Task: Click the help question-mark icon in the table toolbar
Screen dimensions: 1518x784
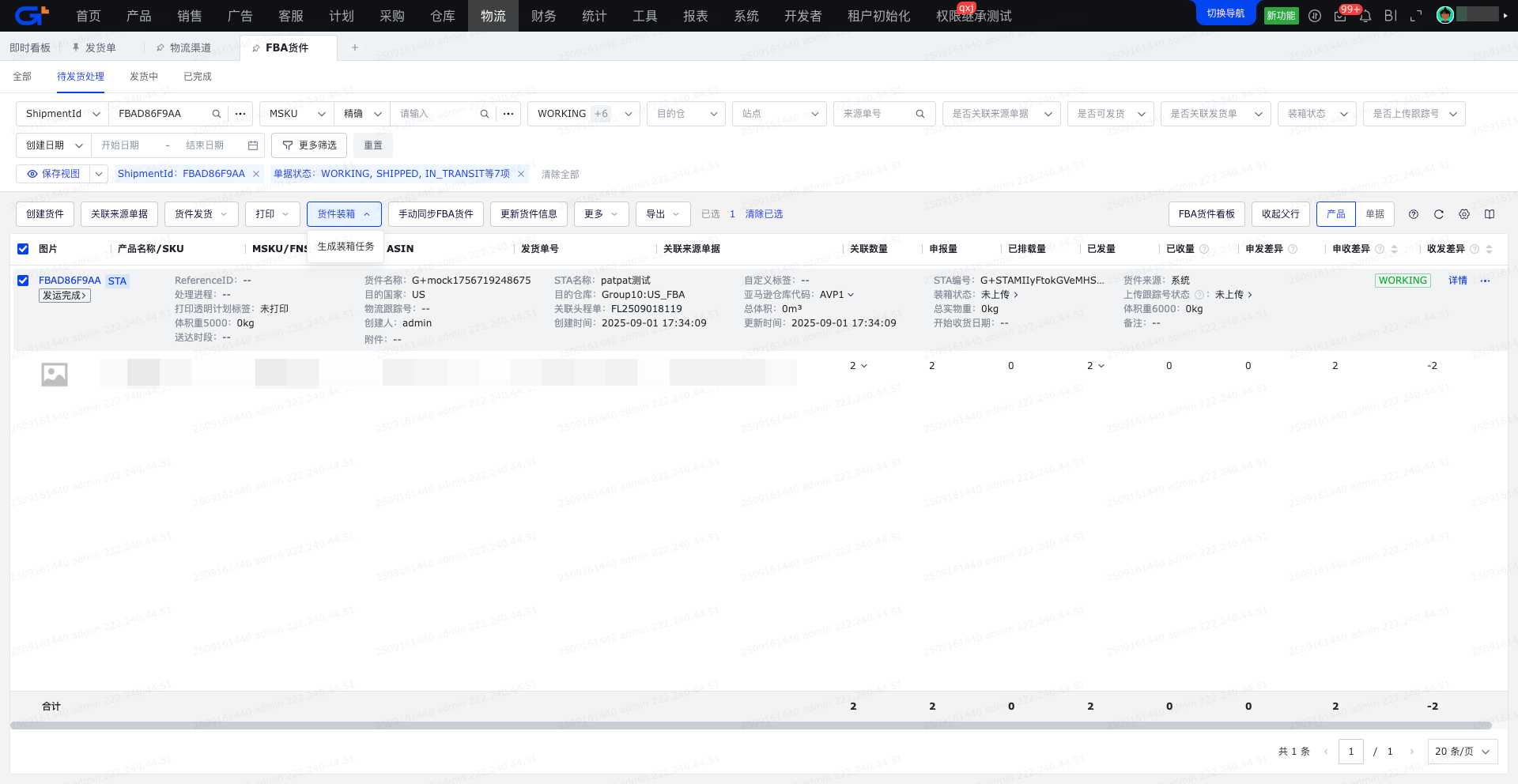Action: pos(1414,214)
